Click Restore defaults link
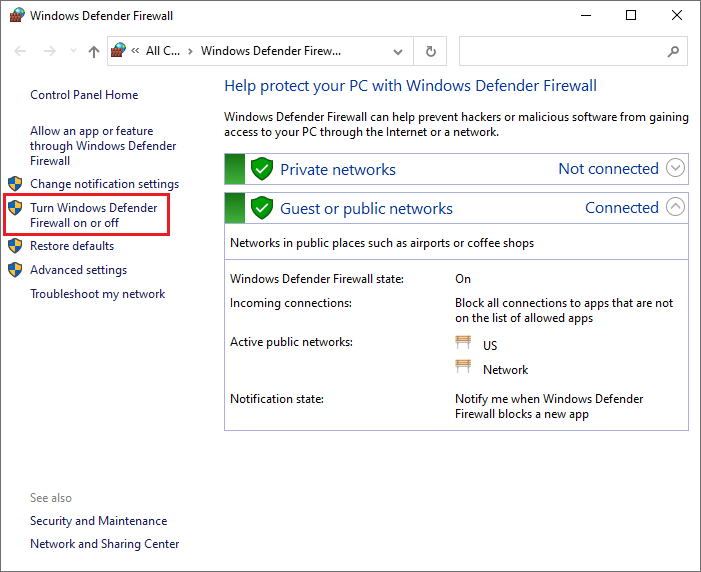The width and height of the screenshot is (701, 572). (72, 246)
